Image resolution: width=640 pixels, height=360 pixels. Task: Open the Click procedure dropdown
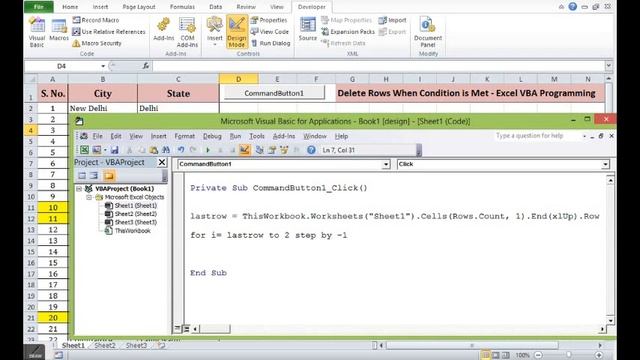tap(605, 164)
